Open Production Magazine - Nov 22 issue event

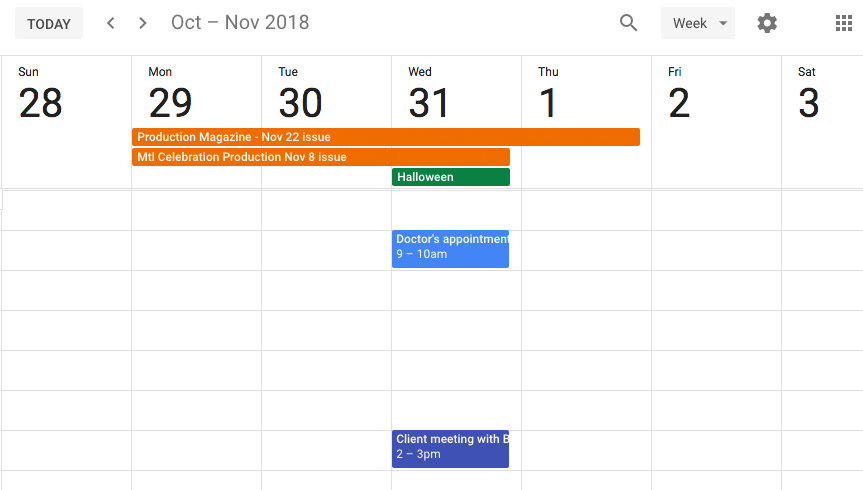(x=386, y=137)
